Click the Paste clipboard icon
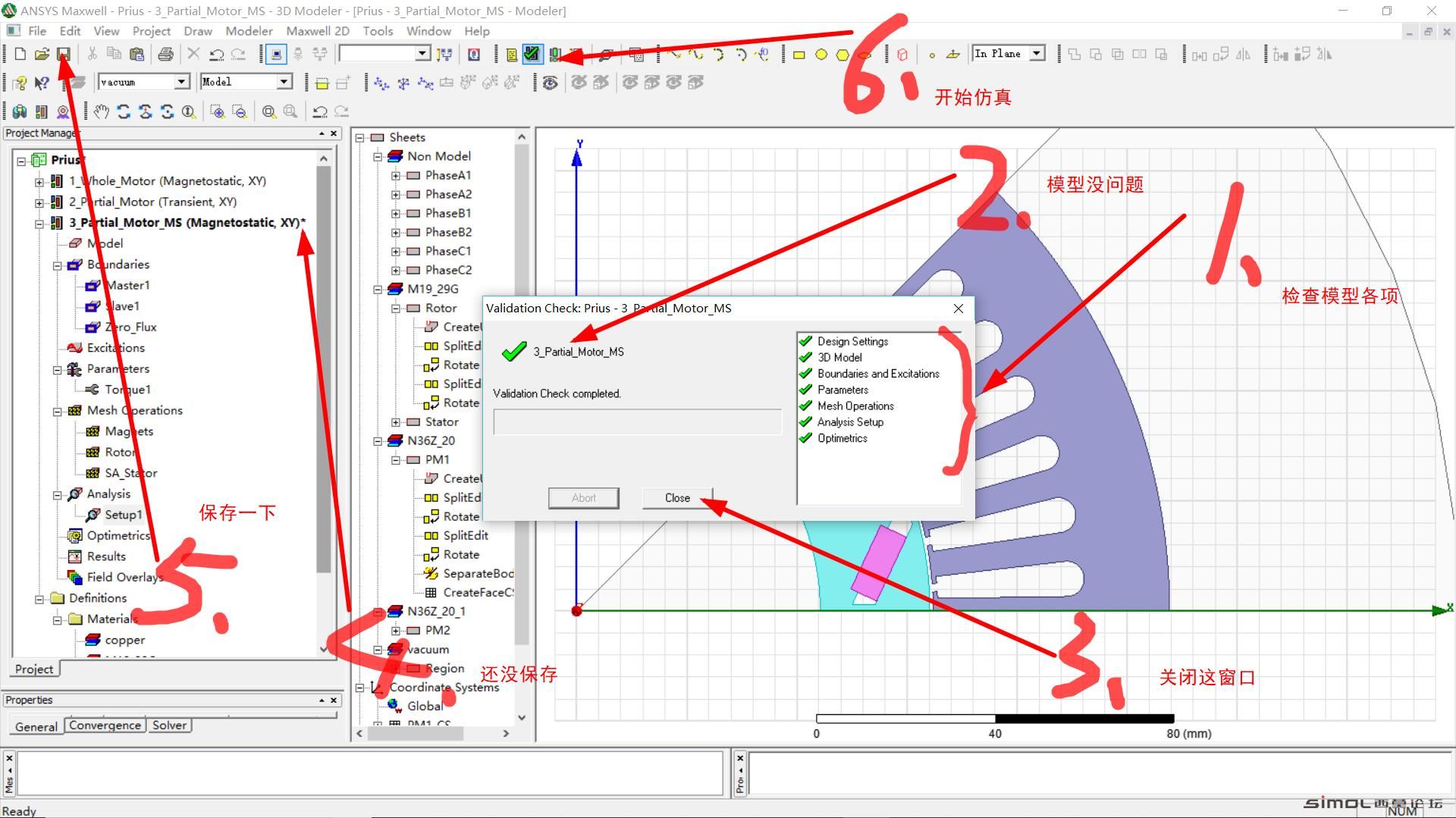 pos(136,54)
